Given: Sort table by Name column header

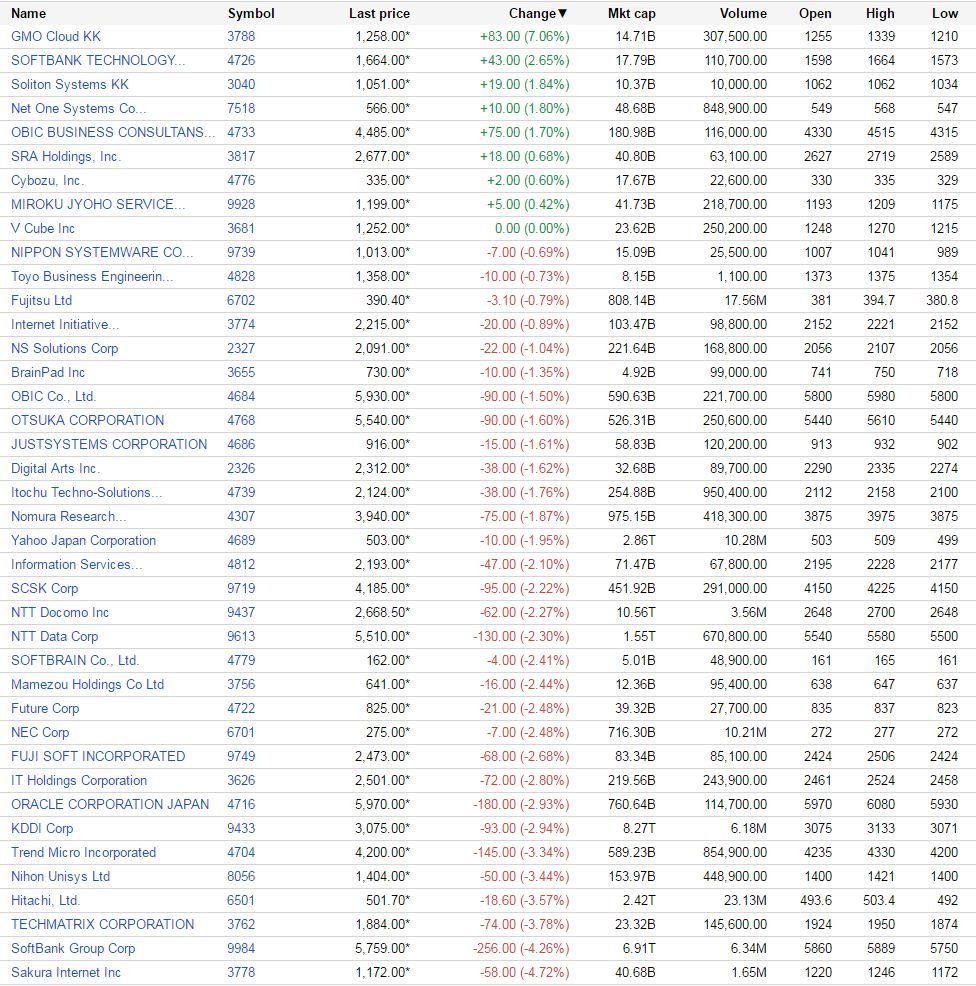Looking at the screenshot, I should coord(28,13).
